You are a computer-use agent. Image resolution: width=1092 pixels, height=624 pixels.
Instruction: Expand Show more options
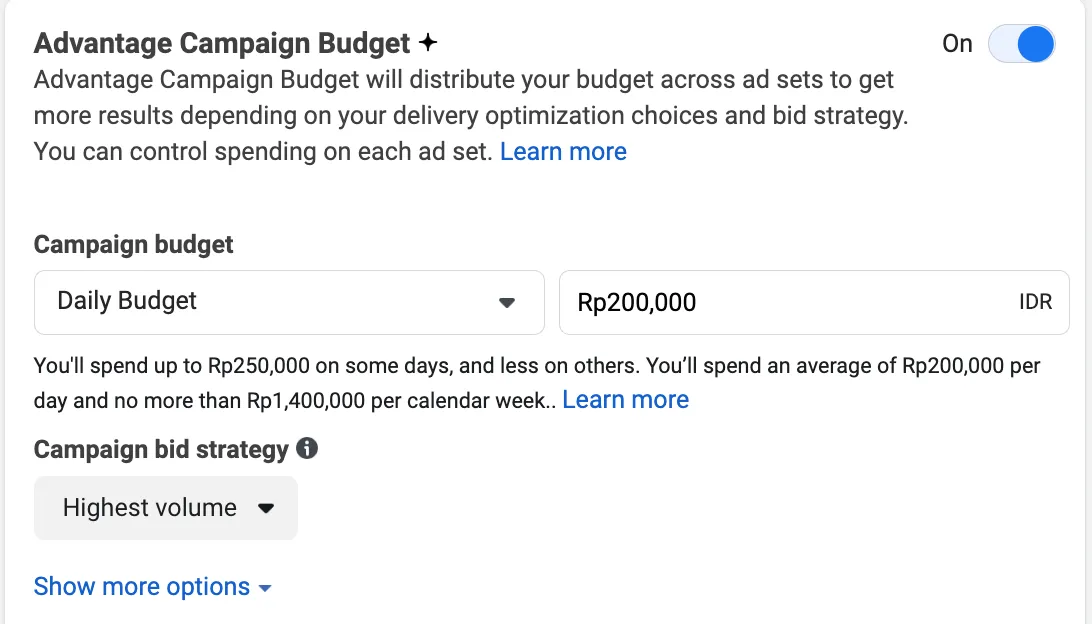point(153,586)
